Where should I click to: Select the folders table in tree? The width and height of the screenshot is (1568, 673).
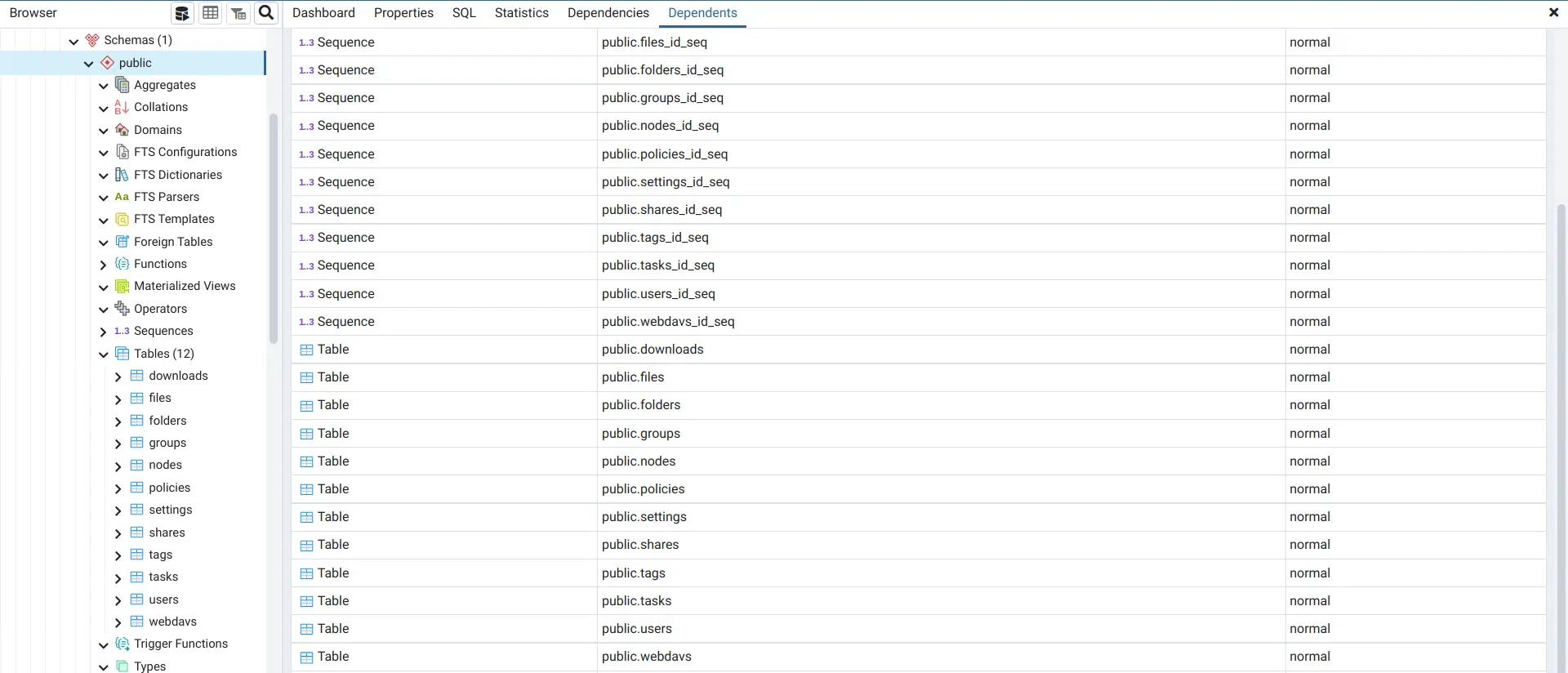click(x=167, y=421)
